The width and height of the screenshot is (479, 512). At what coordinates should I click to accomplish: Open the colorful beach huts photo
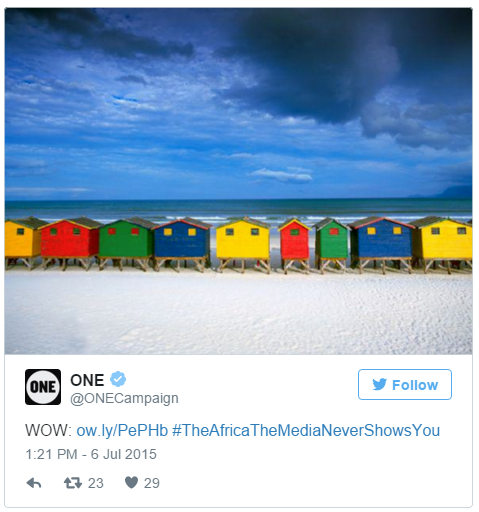tap(239, 181)
